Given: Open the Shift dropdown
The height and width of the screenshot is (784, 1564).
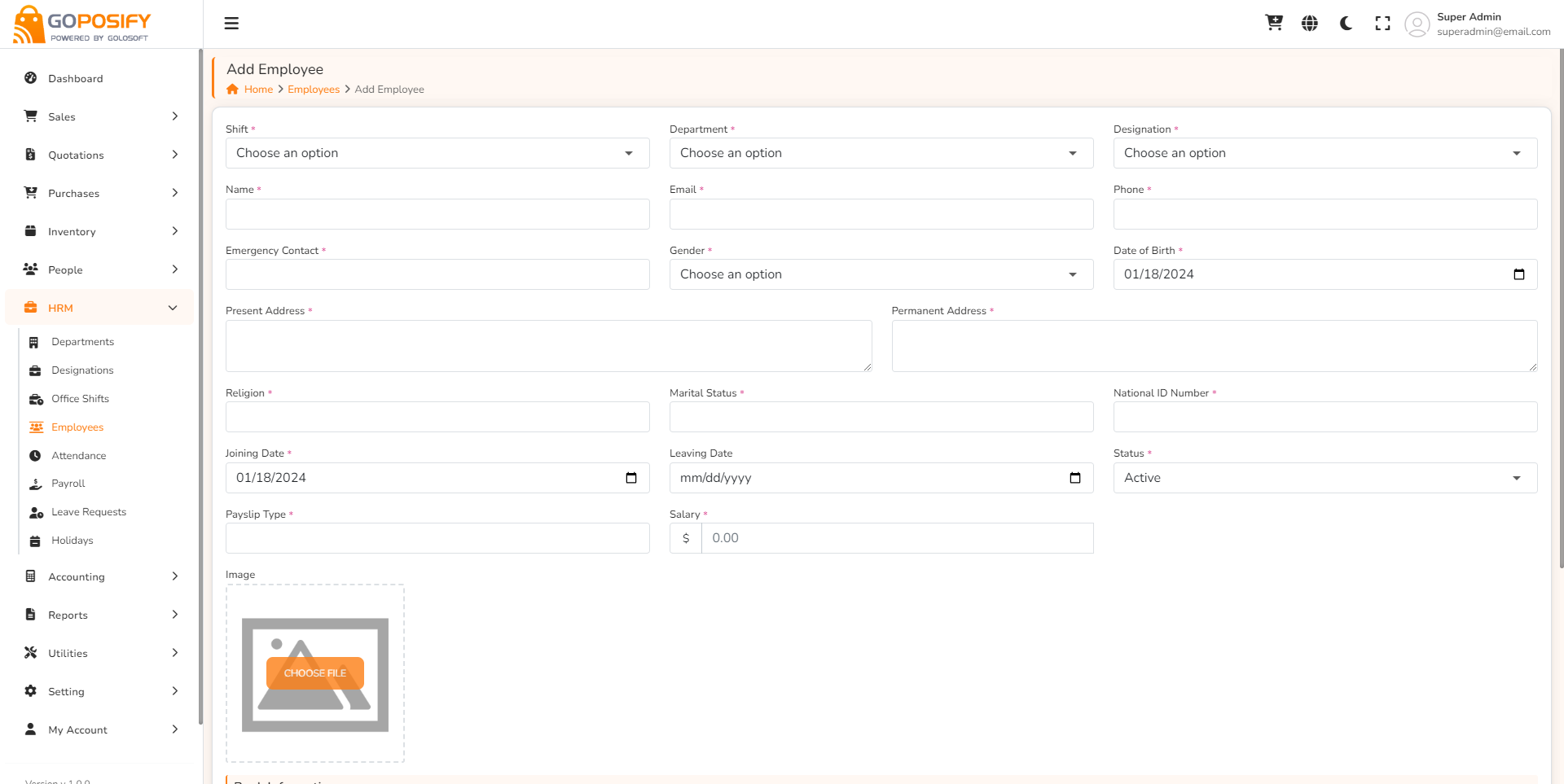Looking at the screenshot, I should click(x=437, y=153).
